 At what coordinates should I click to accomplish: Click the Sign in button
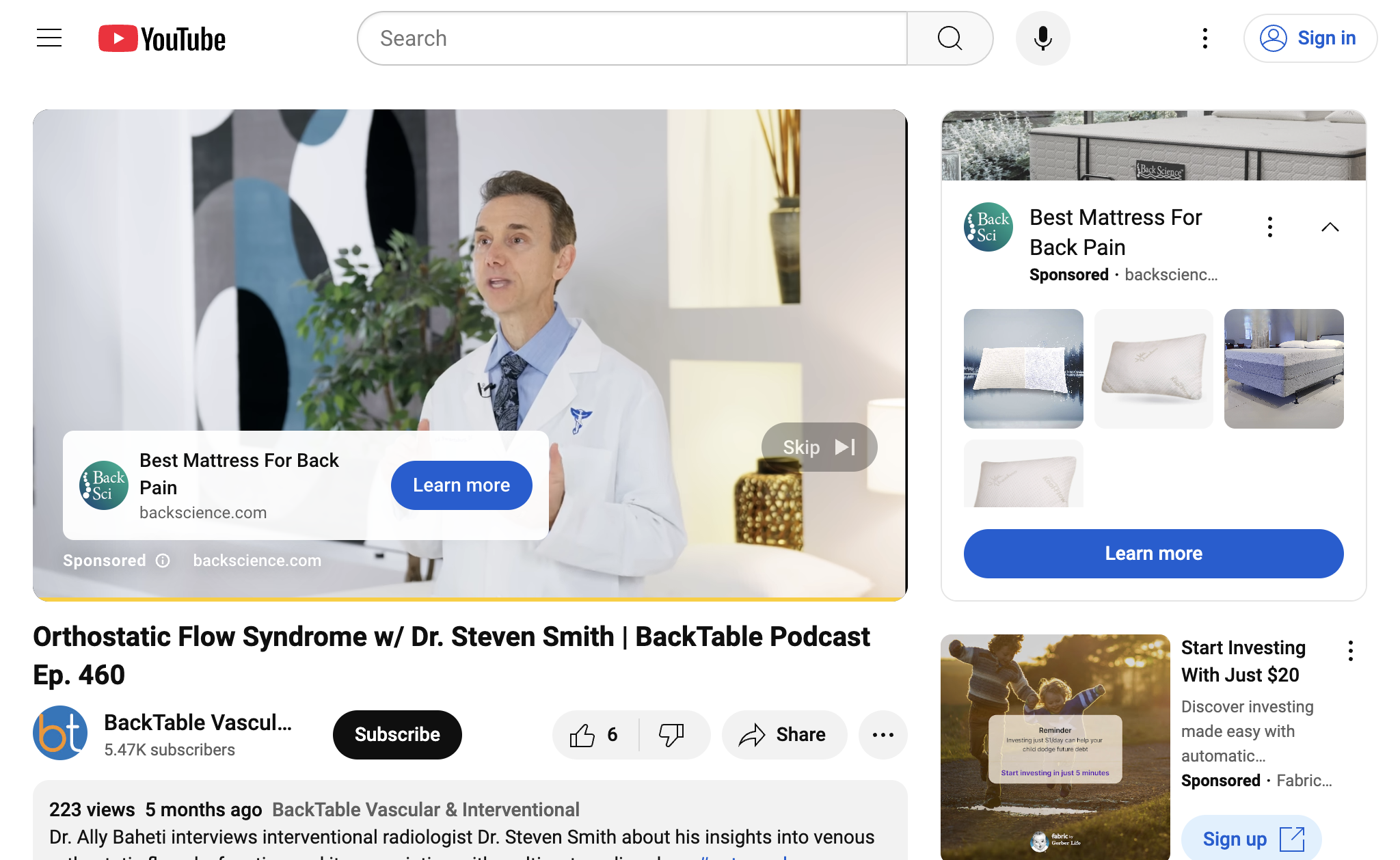(x=1310, y=38)
